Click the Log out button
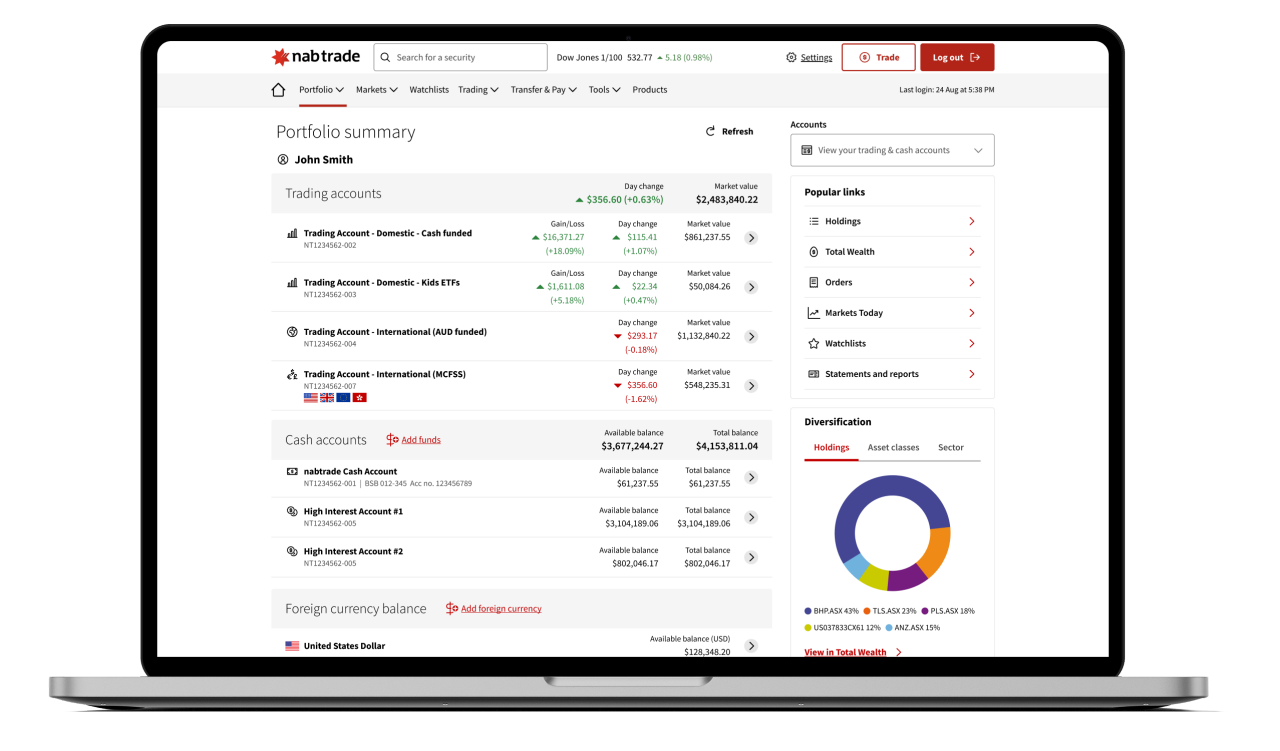The image size is (1280, 751). point(957,57)
